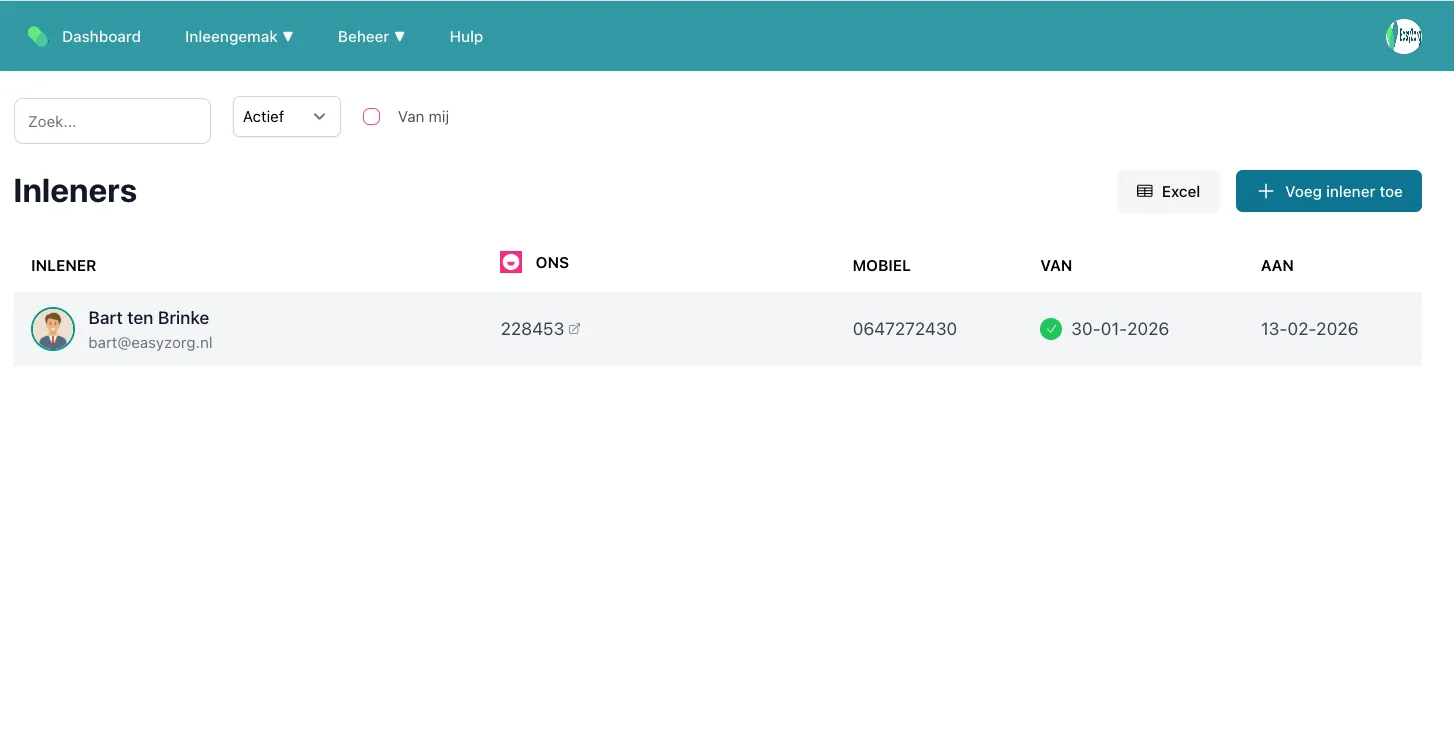Click the Van date 30-01-2026
1454x735 pixels.
click(1120, 329)
